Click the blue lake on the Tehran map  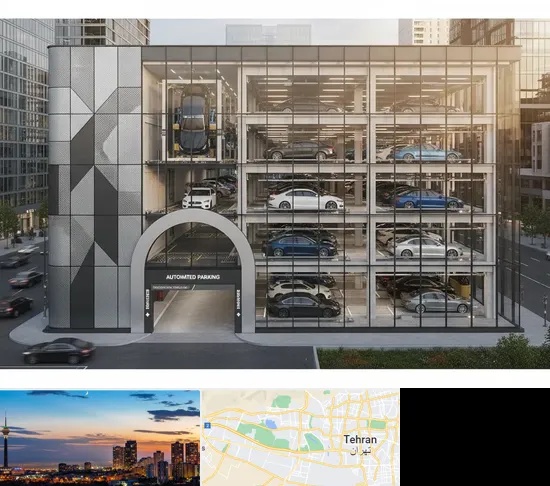click(271, 424)
